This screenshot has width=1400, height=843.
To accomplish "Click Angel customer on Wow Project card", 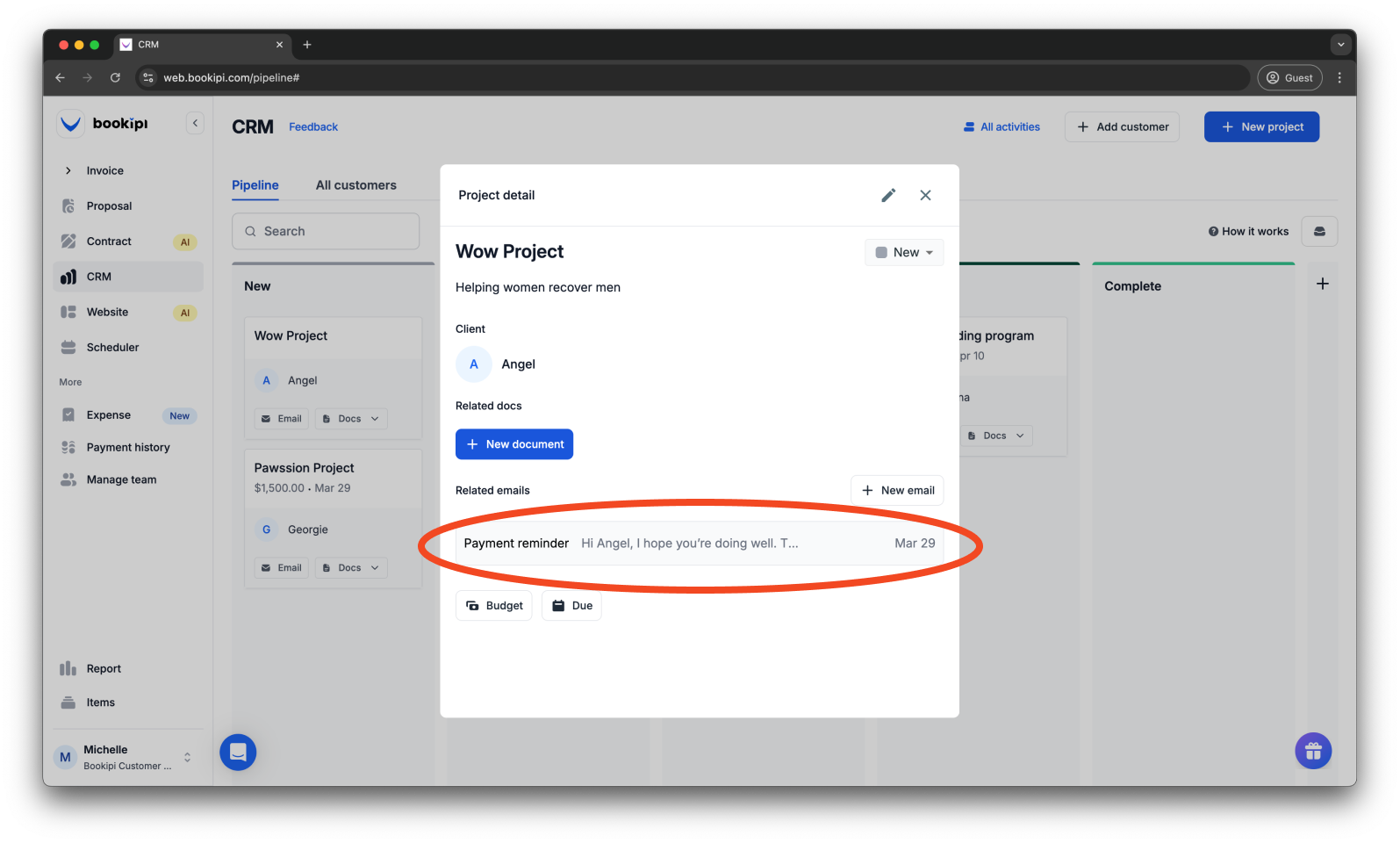I will click(288, 381).
